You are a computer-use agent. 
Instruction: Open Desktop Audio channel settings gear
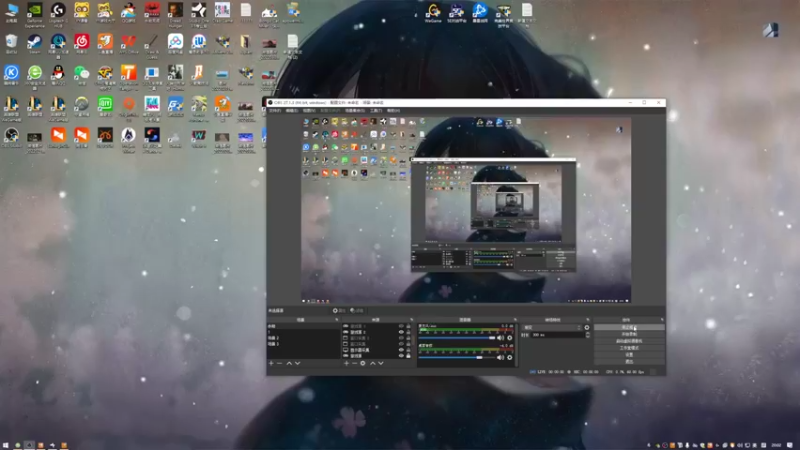click(509, 358)
